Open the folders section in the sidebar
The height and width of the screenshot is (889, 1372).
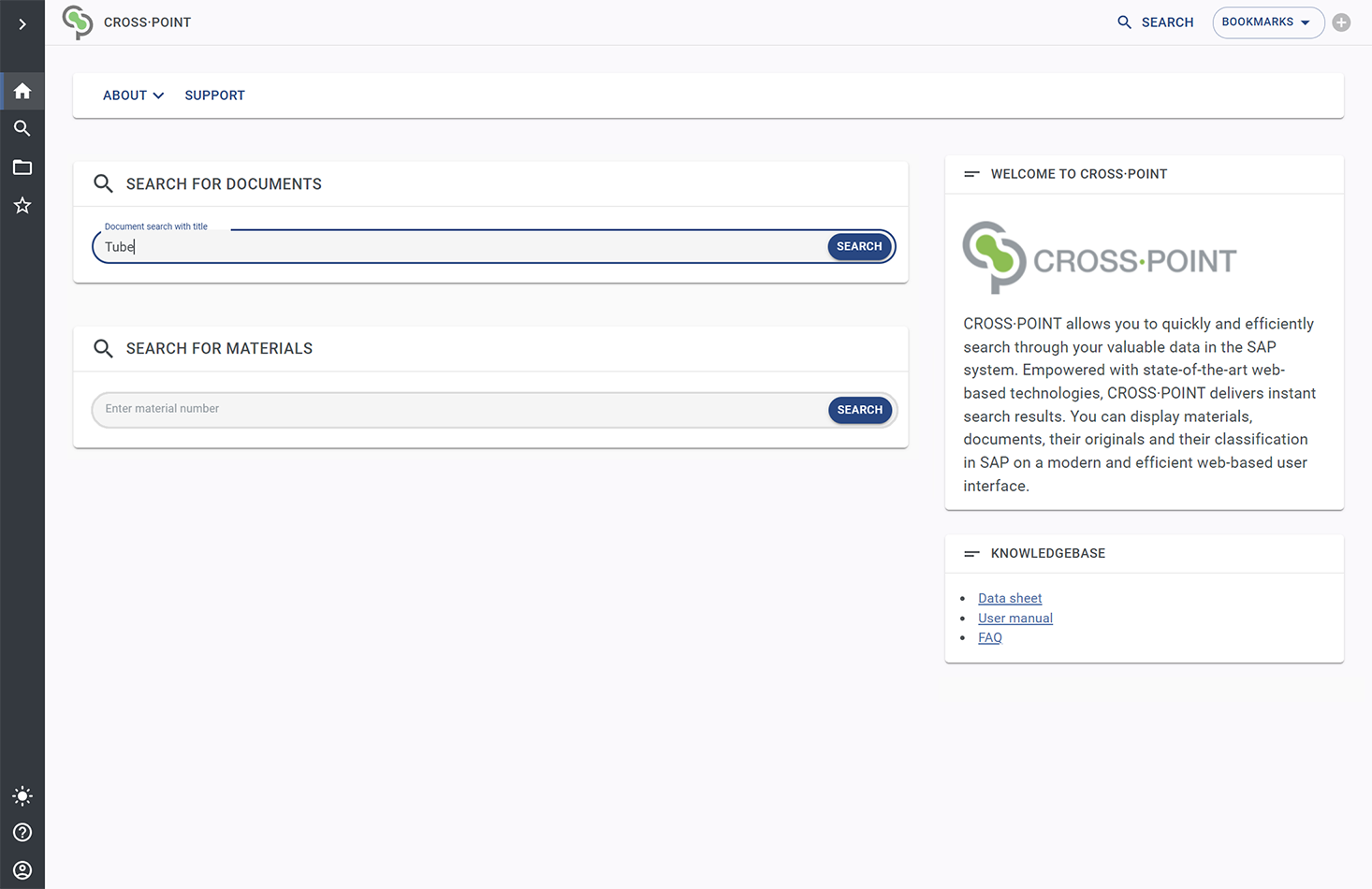click(x=22, y=167)
